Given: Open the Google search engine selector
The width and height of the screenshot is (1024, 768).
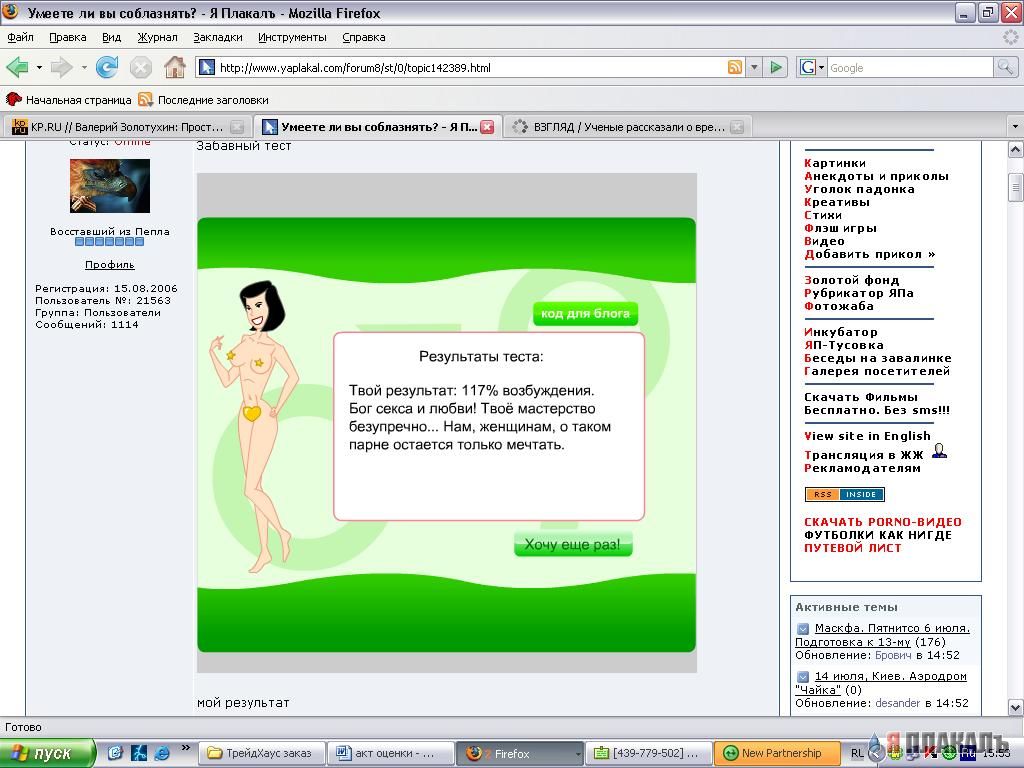Looking at the screenshot, I should (812, 67).
